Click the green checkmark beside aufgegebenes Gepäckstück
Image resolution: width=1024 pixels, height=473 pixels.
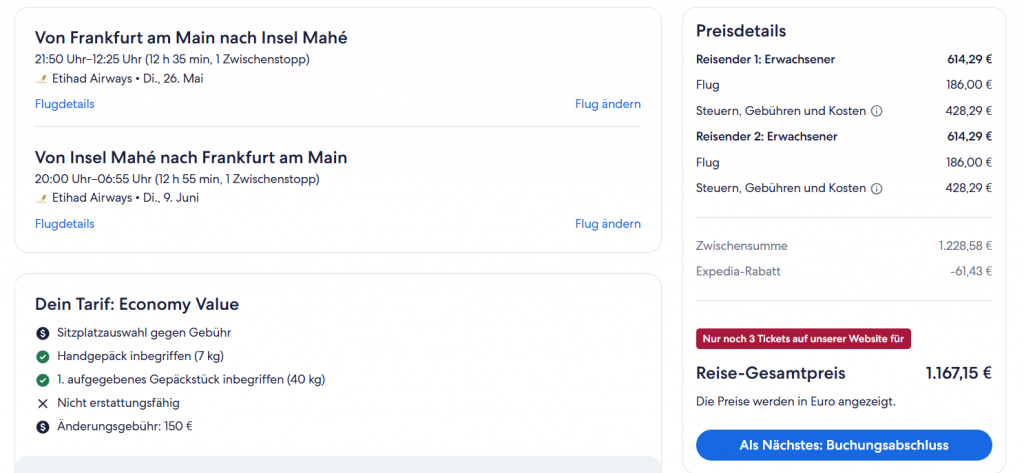tap(42, 380)
